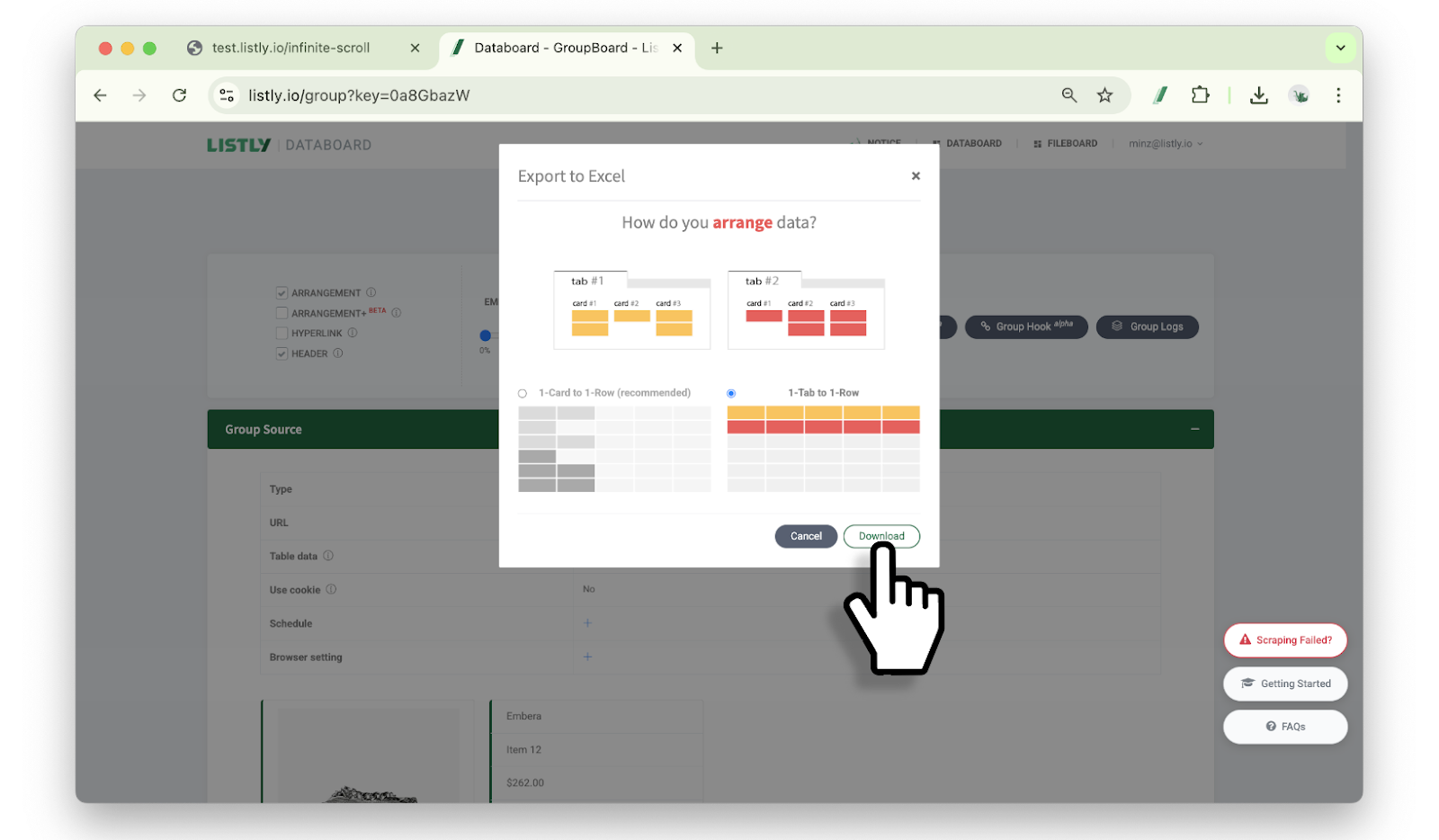
Task: Toggle the HYPERLINK checkbox
Action: pos(282,334)
